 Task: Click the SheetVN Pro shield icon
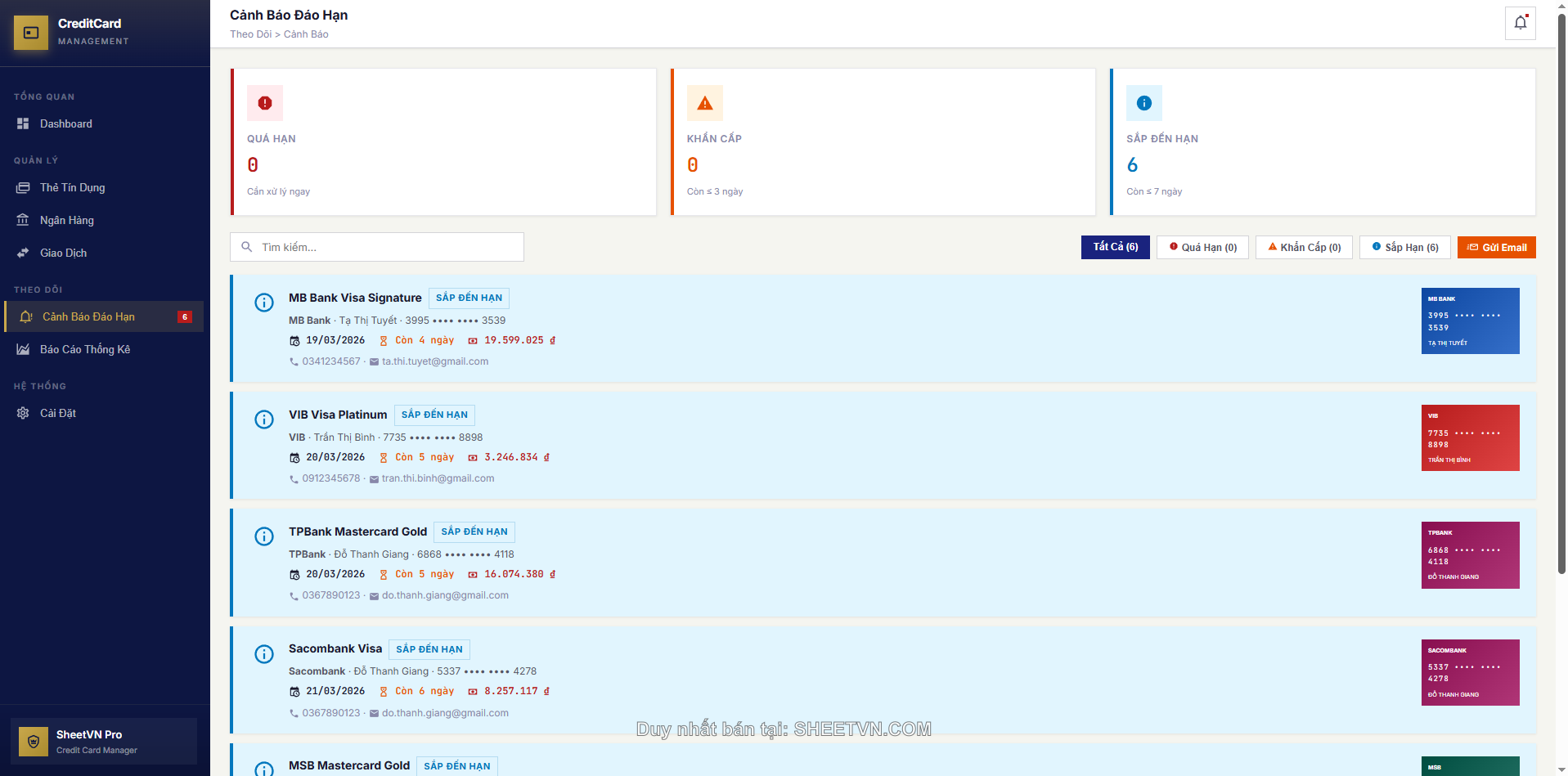(34, 742)
